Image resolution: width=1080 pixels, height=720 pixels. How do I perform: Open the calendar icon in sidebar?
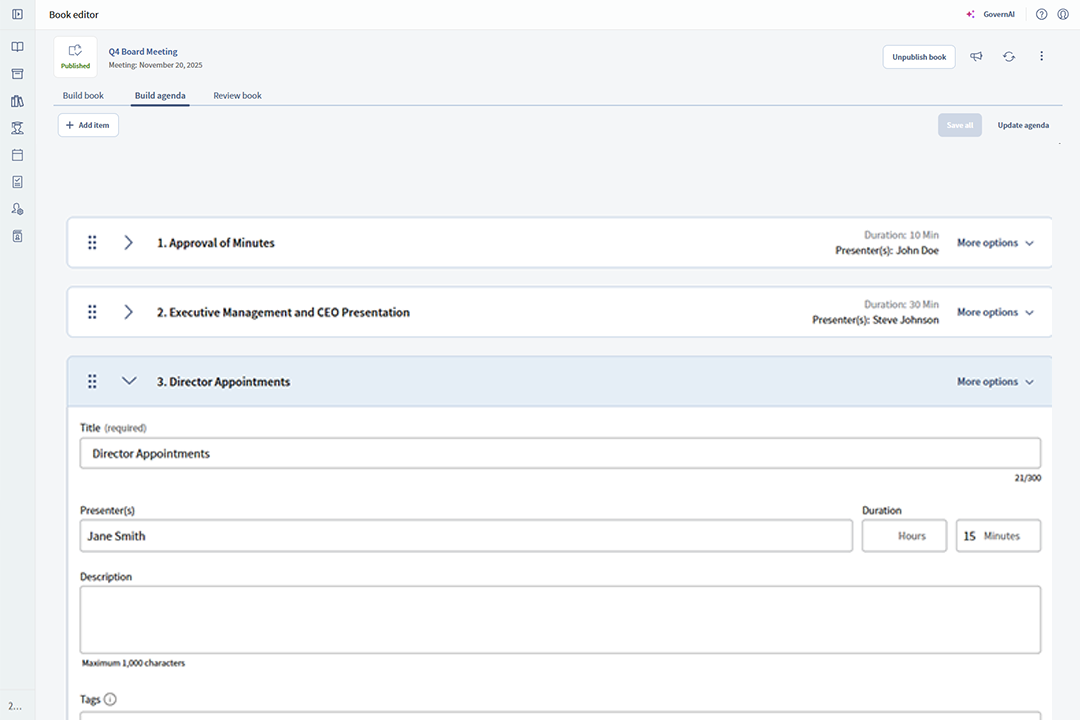pos(17,154)
